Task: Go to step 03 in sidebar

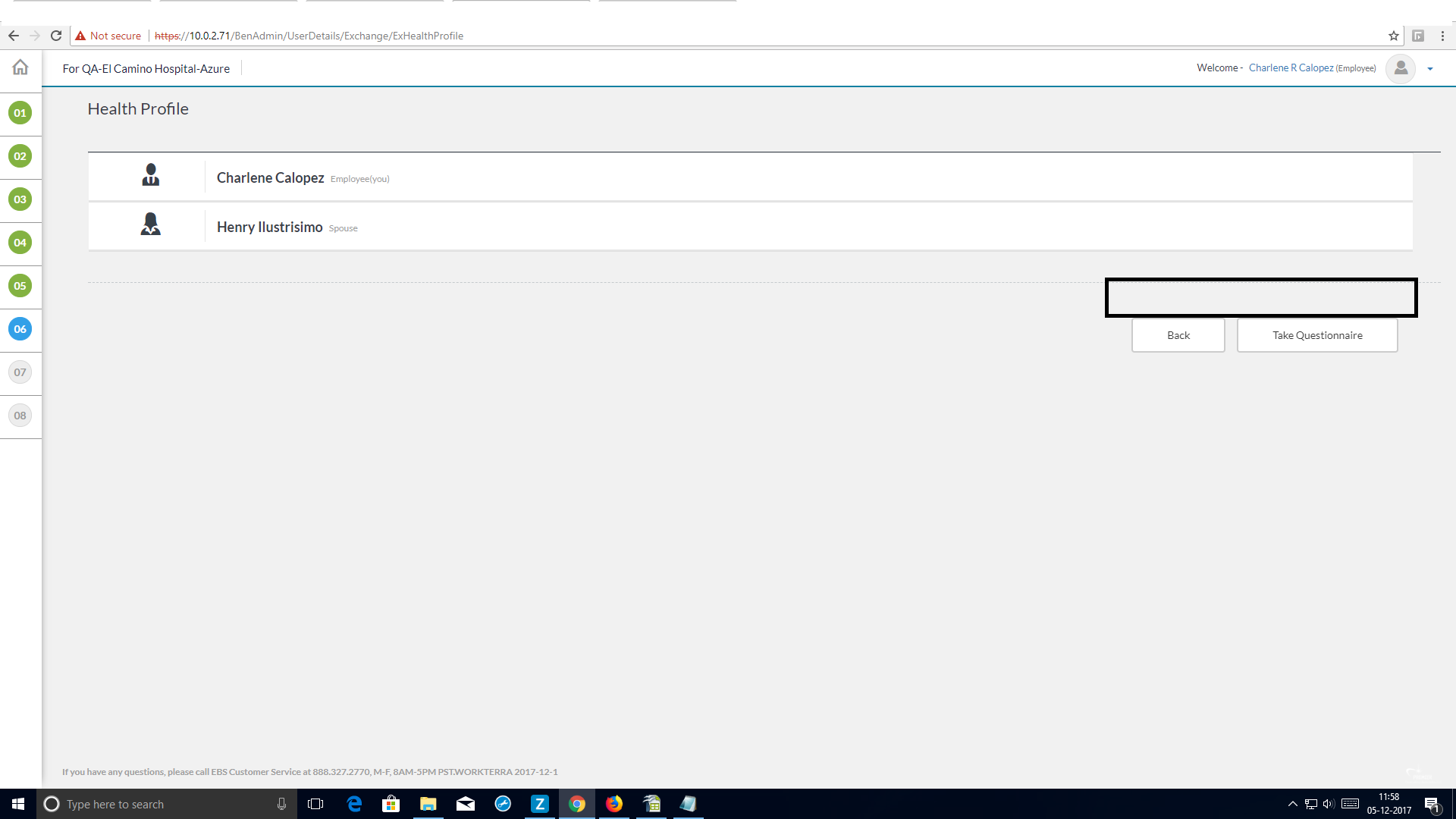Action: point(20,199)
